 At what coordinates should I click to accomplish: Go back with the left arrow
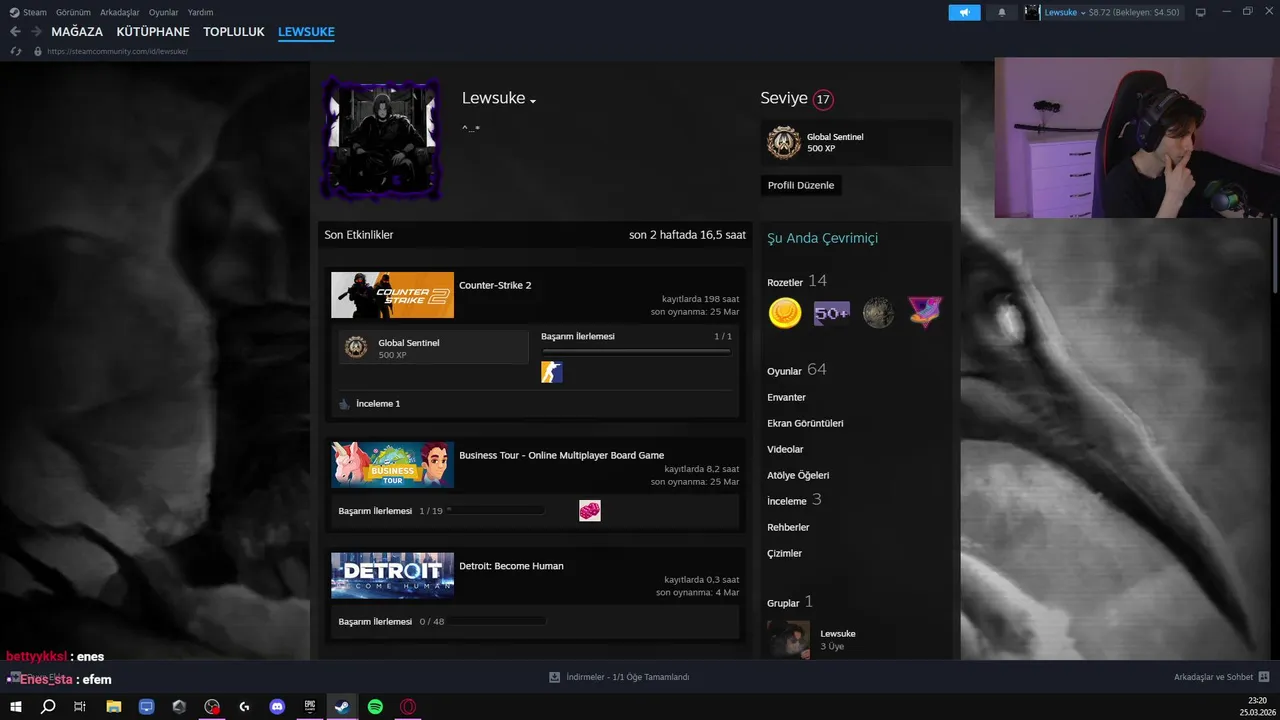pos(15,32)
